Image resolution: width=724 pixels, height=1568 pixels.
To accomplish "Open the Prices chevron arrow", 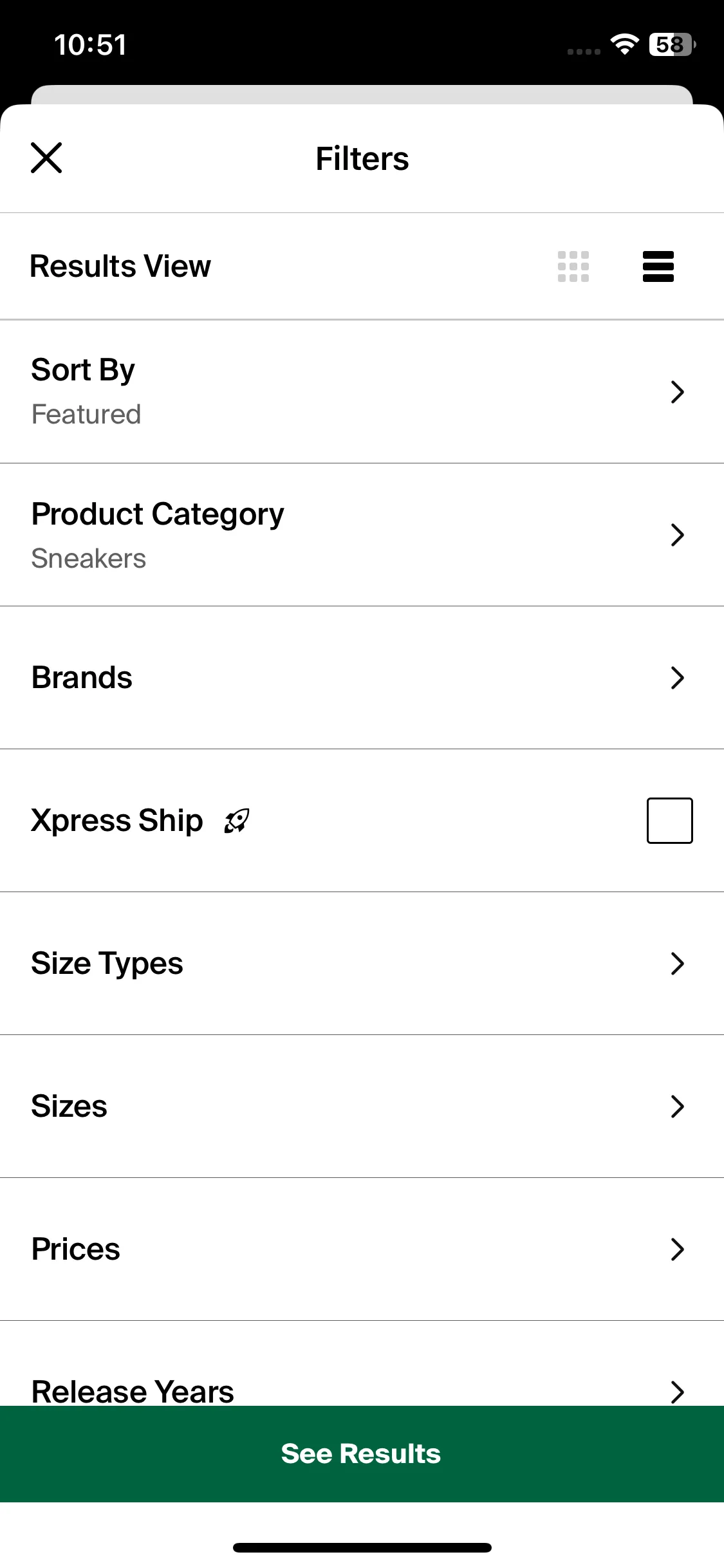I will tap(677, 1249).
